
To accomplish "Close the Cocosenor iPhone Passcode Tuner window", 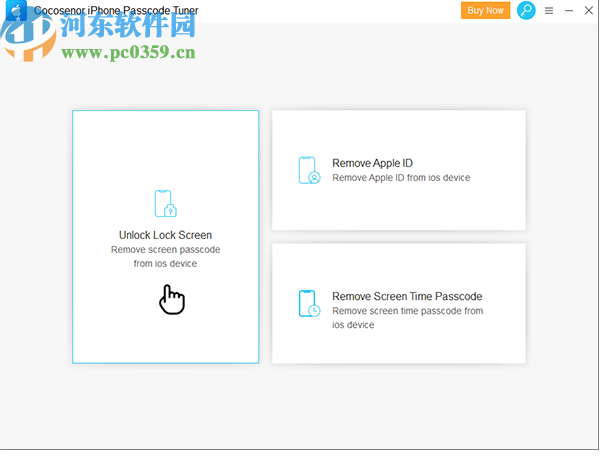I will point(589,10).
